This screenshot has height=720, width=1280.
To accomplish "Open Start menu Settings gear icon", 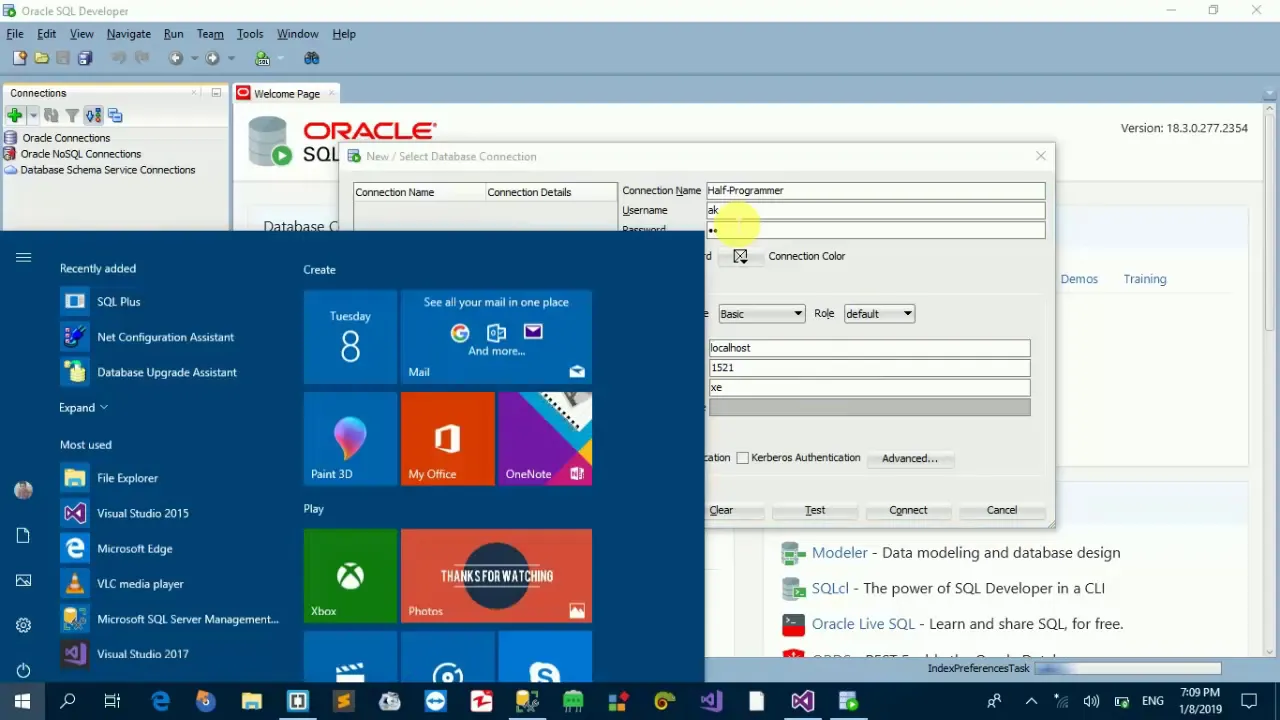I will [x=23, y=625].
